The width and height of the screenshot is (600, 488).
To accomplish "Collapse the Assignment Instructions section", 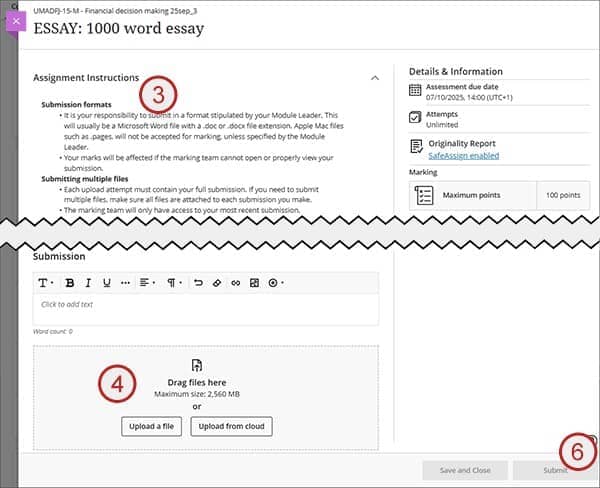I will [375, 78].
